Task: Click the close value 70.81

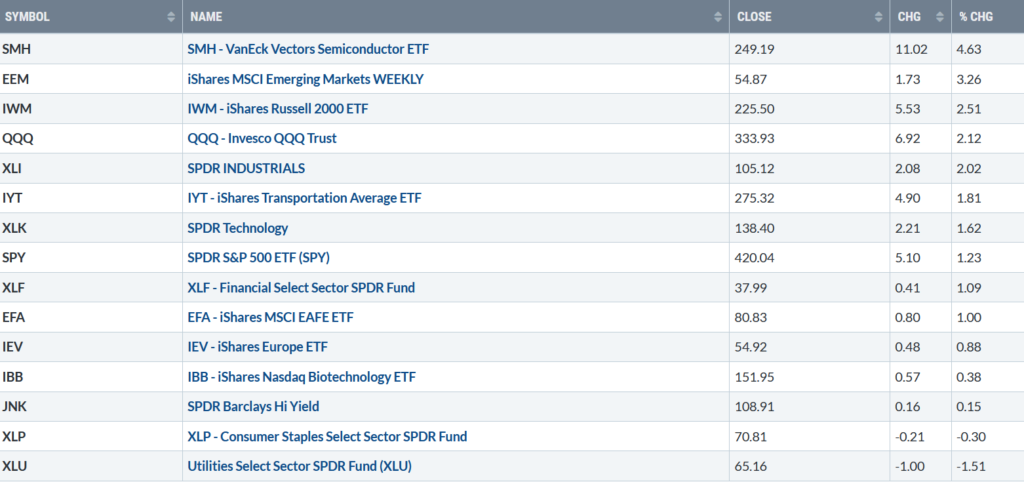Action: pyautogui.click(x=751, y=436)
